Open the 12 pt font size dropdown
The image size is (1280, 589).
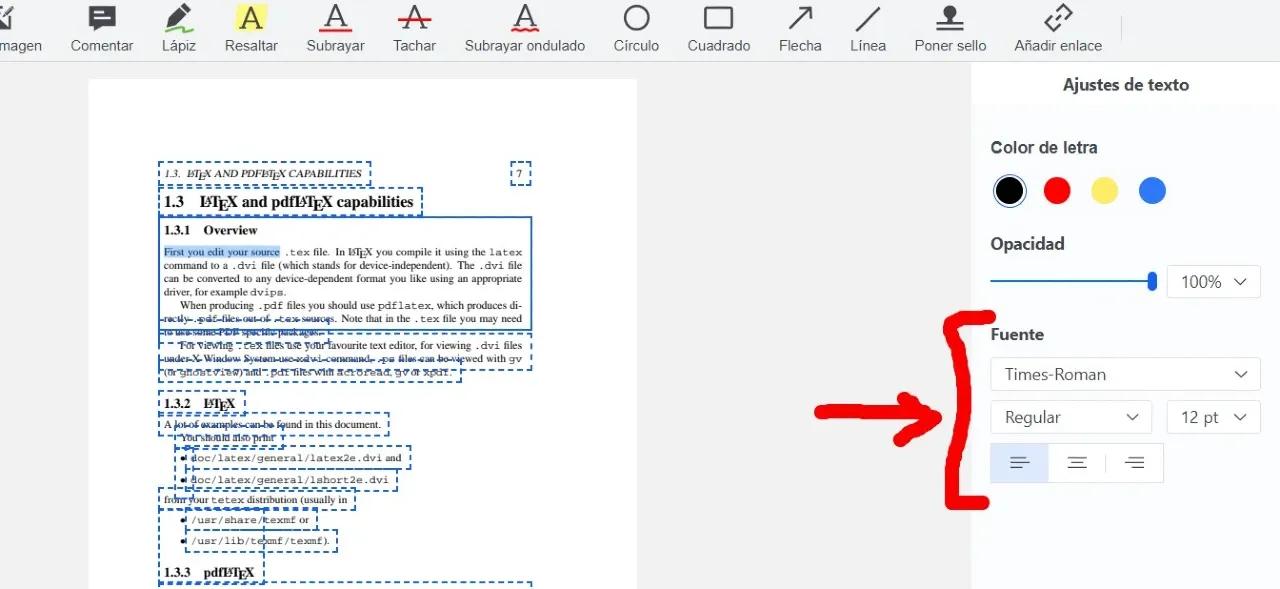1213,417
